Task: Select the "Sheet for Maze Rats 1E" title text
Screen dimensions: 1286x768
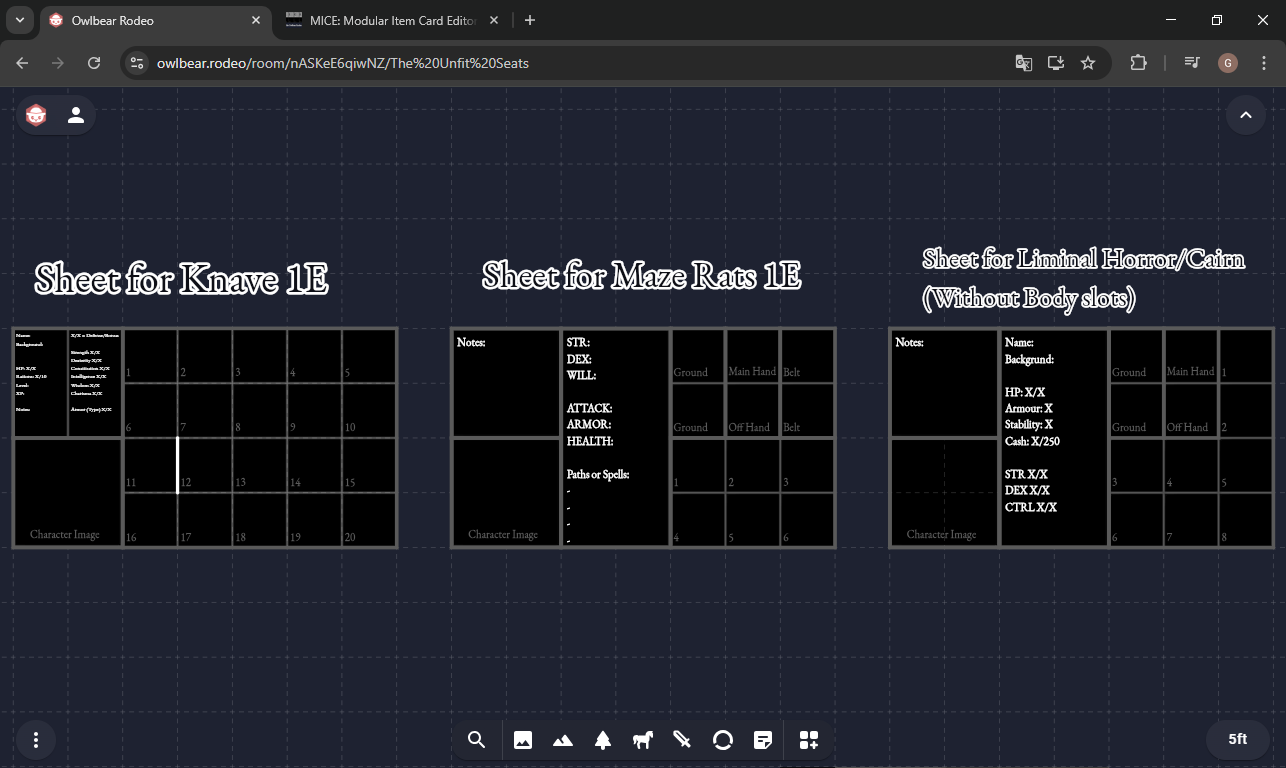Action: click(x=641, y=275)
